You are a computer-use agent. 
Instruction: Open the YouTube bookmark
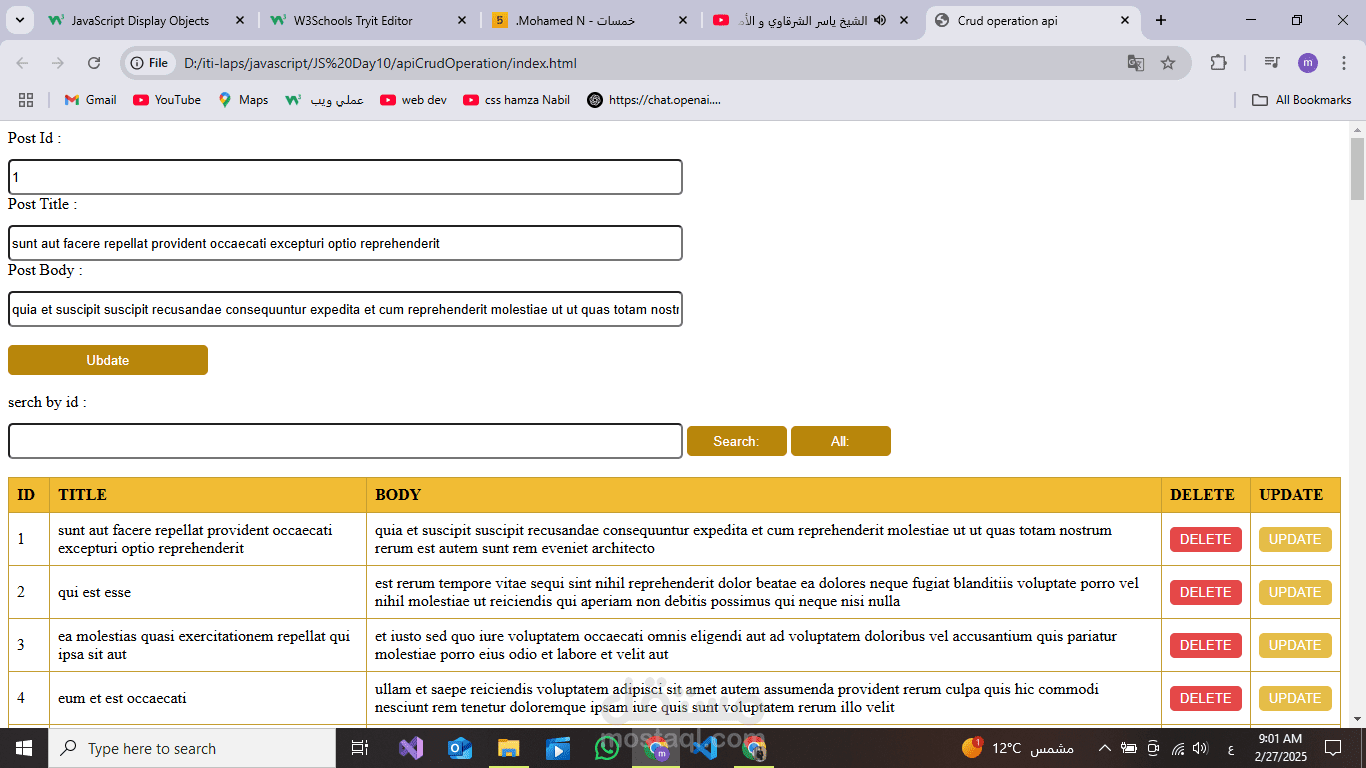coord(167,100)
